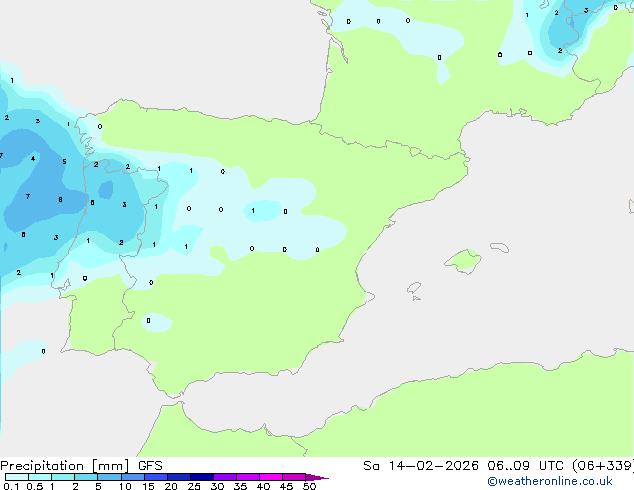Click the 1–2 mm legend swatch
The image size is (634, 490).
tap(63, 477)
